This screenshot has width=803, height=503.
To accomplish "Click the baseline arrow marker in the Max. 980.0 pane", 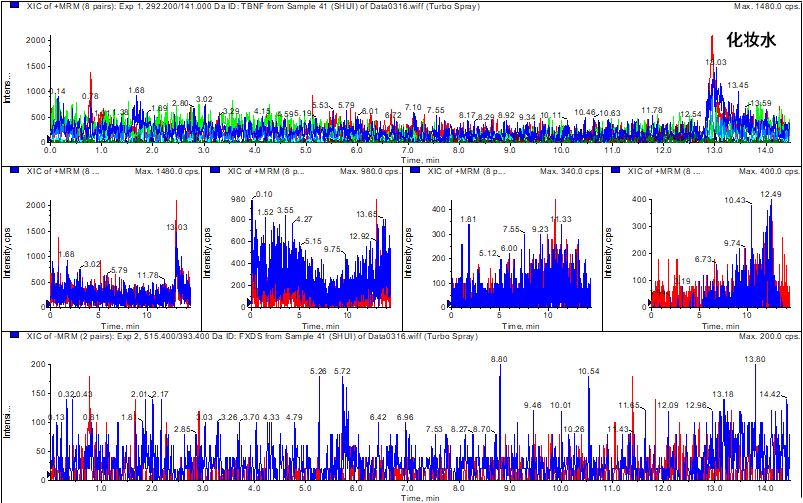I will click(250, 303).
